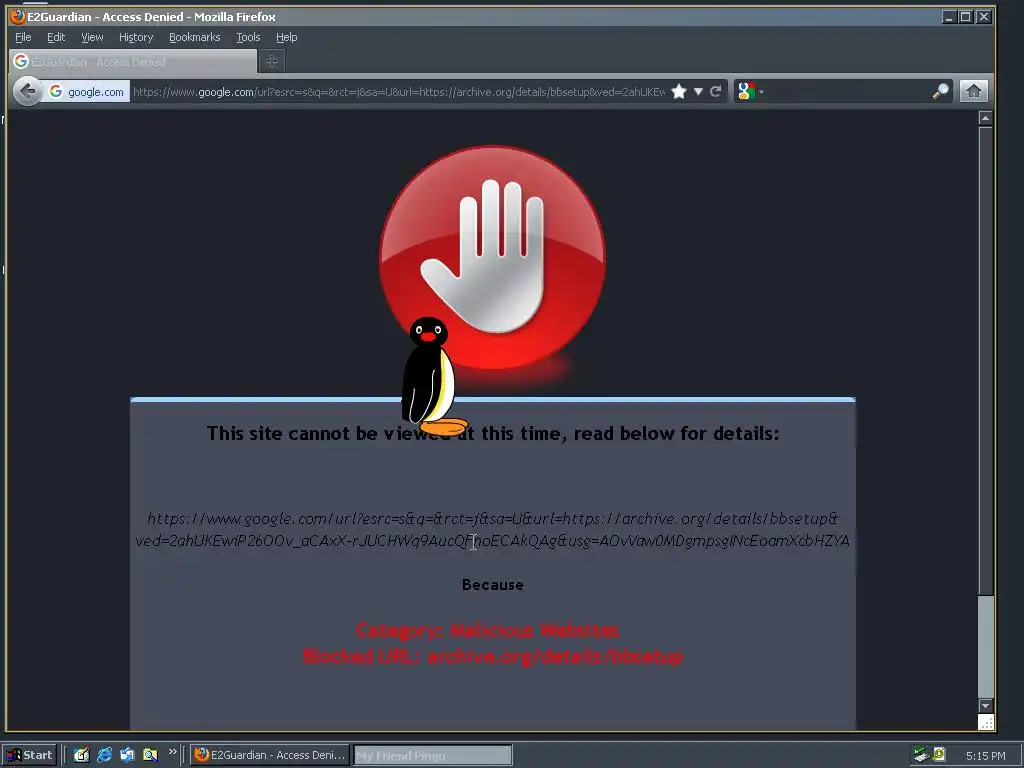Click the google.com site identity button

point(87,92)
